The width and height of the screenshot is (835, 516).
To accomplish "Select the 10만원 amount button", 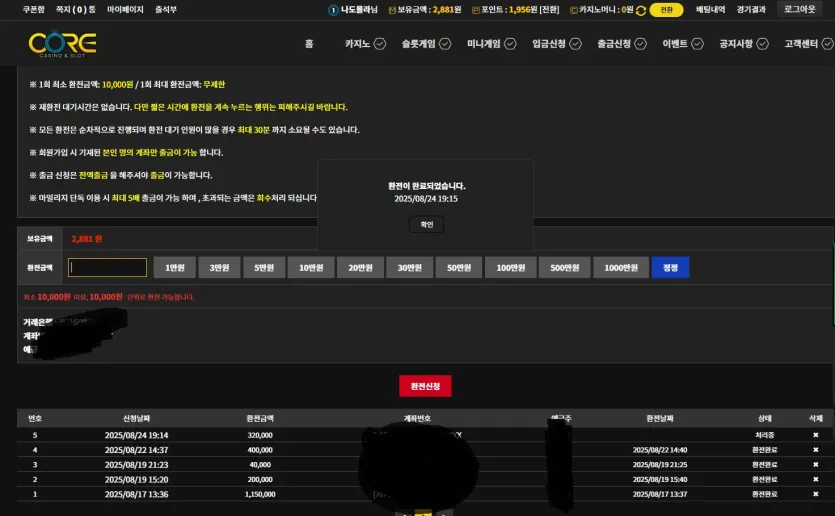I will [311, 267].
